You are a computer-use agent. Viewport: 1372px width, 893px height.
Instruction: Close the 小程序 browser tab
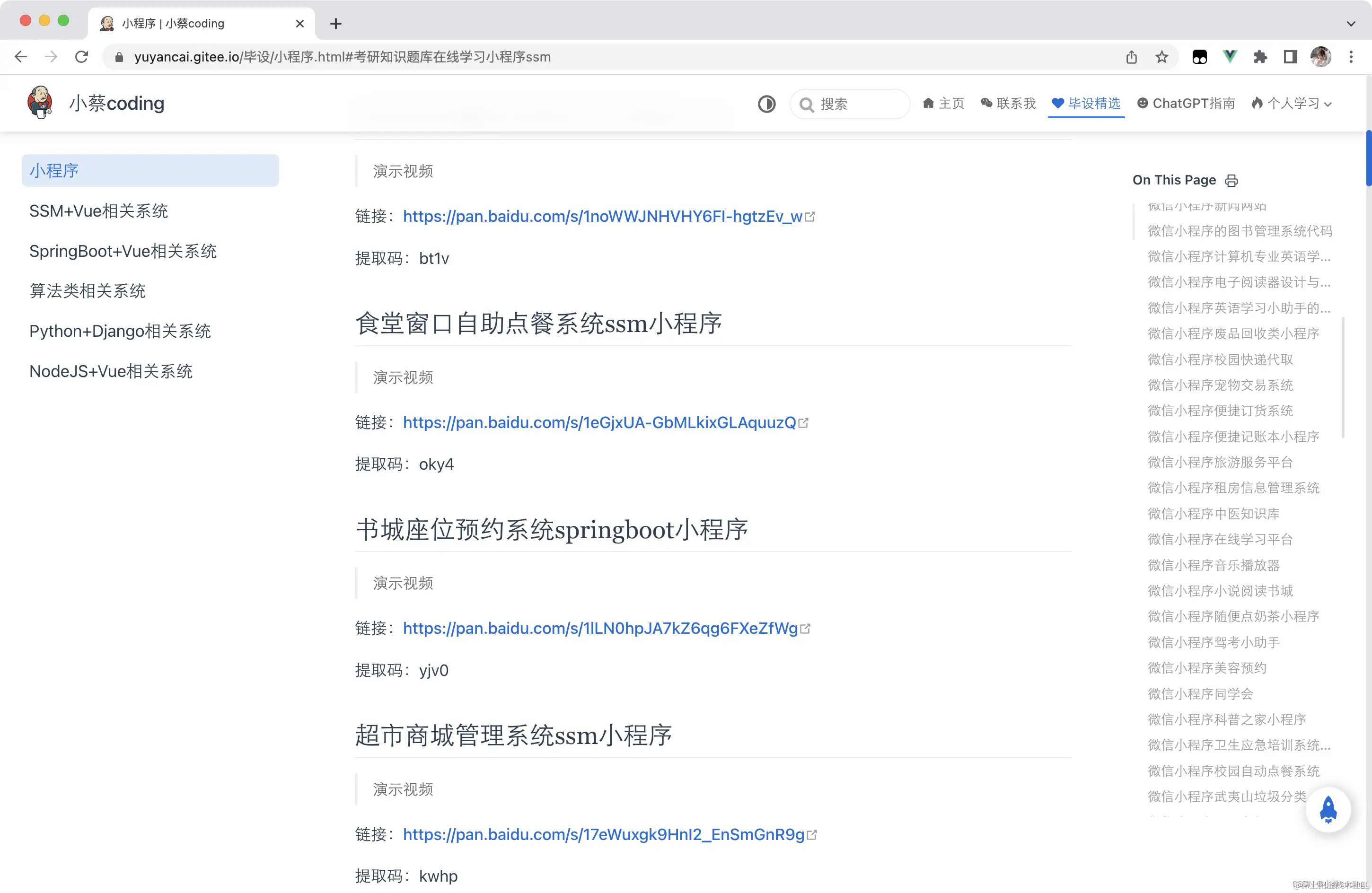click(x=300, y=24)
